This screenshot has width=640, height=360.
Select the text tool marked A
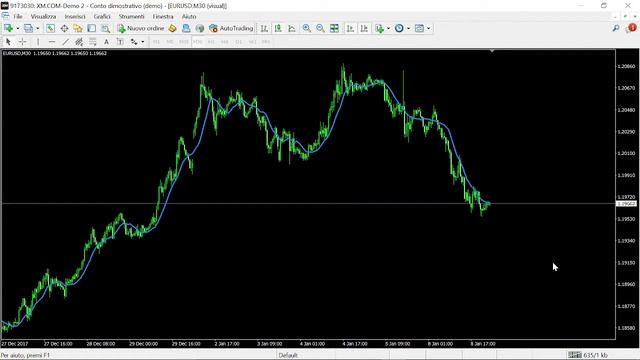pyautogui.click(x=106, y=42)
